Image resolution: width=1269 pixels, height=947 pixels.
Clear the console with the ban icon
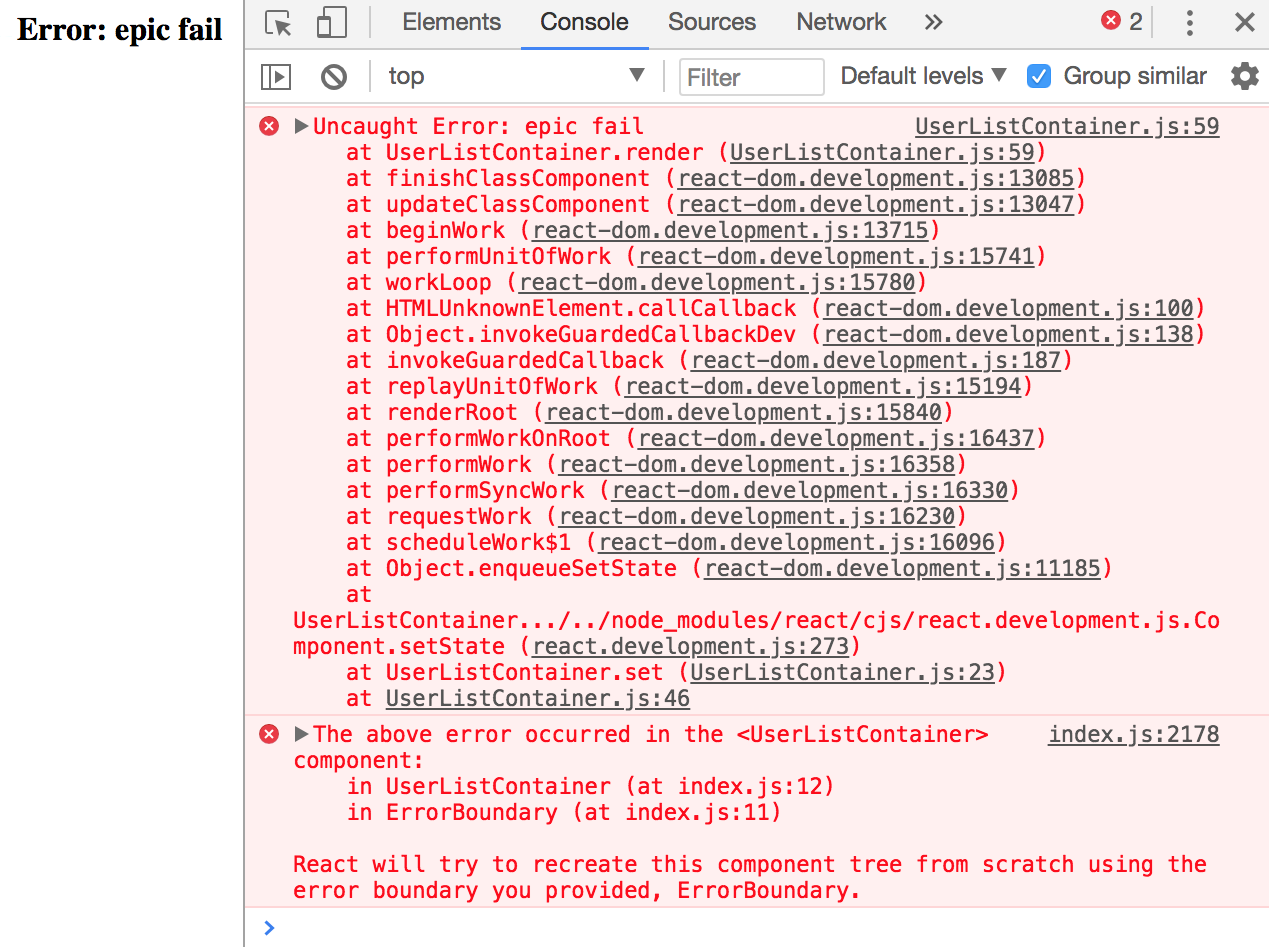point(334,76)
